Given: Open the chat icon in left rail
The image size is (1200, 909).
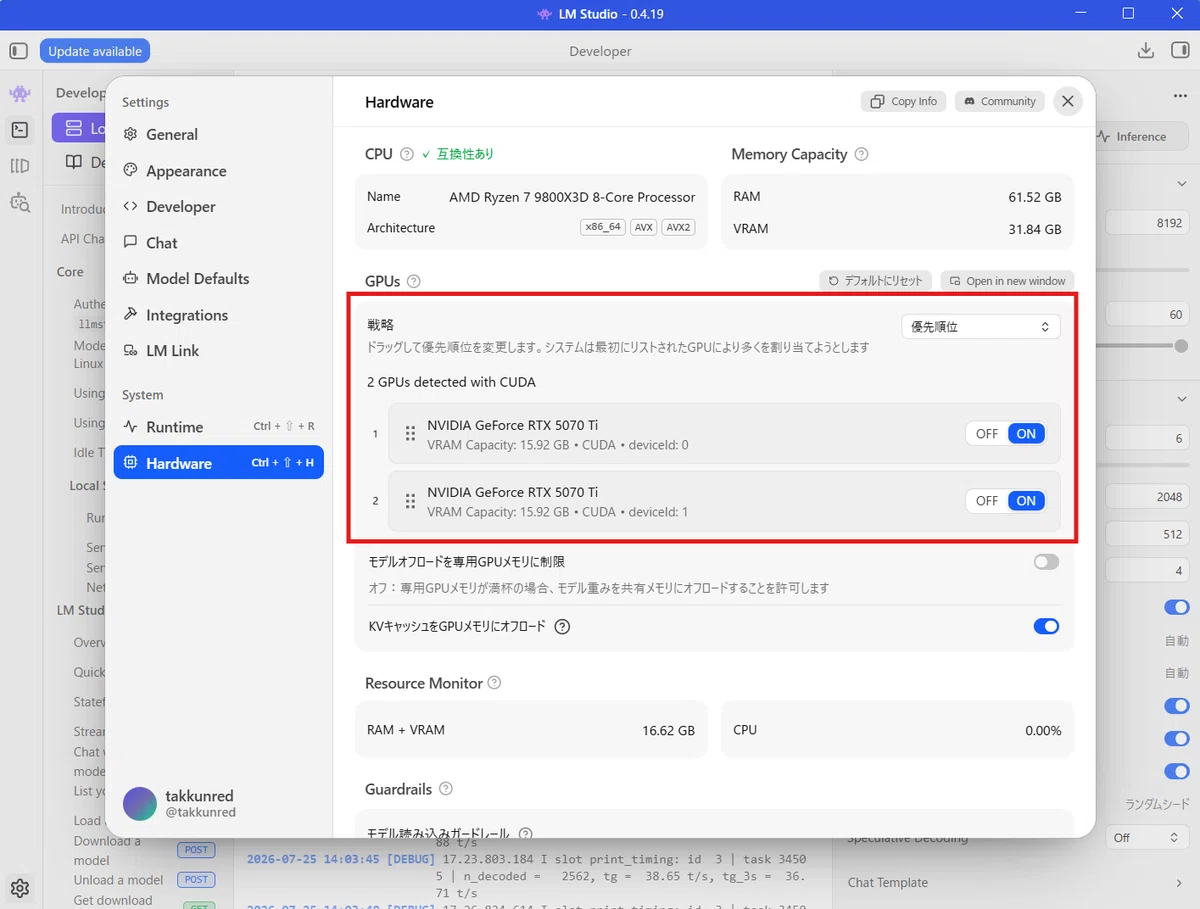Looking at the screenshot, I should click(x=20, y=94).
